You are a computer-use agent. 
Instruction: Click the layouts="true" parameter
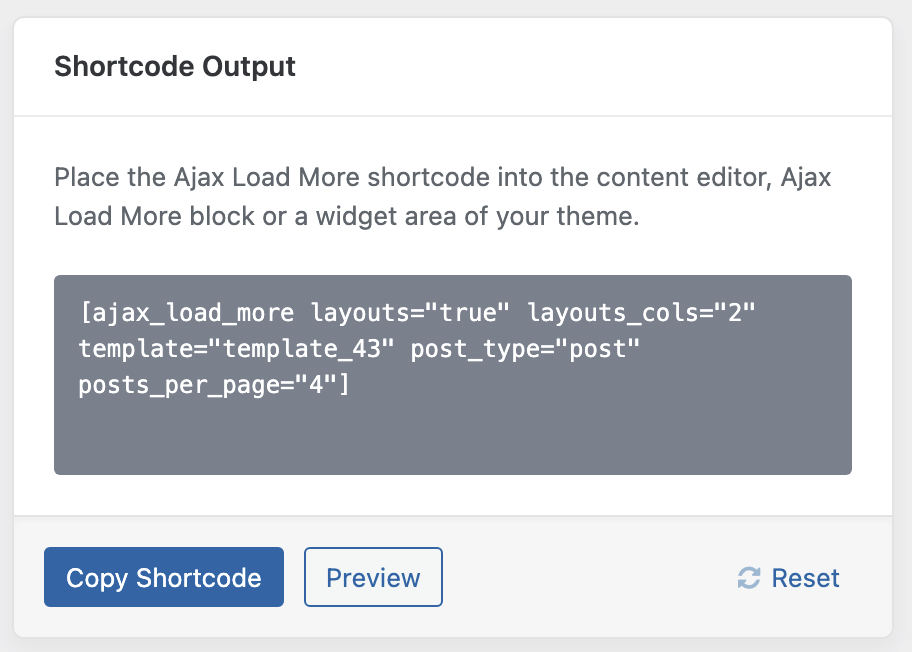tap(410, 313)
